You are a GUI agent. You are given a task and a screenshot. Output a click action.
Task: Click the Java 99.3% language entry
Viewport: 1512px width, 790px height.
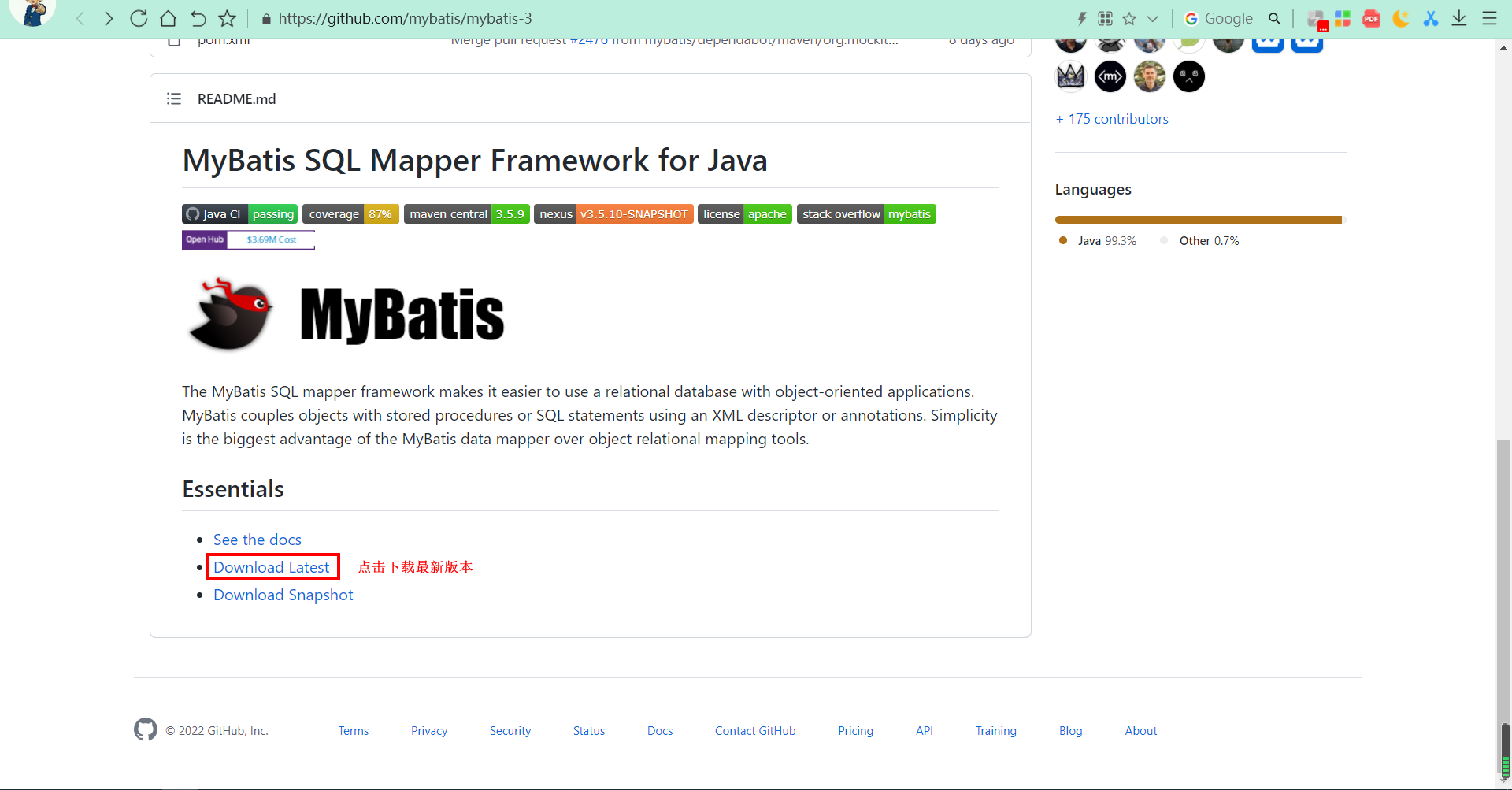coord(1099,241)
